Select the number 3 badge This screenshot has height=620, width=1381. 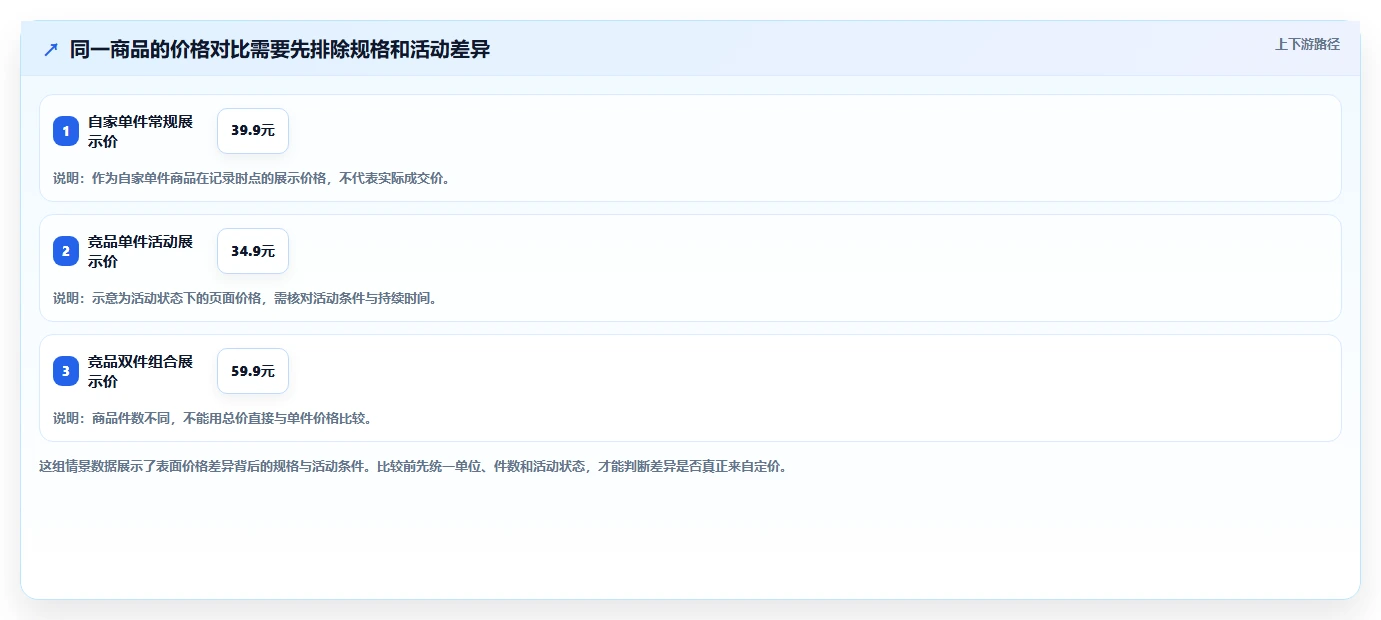[66, 371]
